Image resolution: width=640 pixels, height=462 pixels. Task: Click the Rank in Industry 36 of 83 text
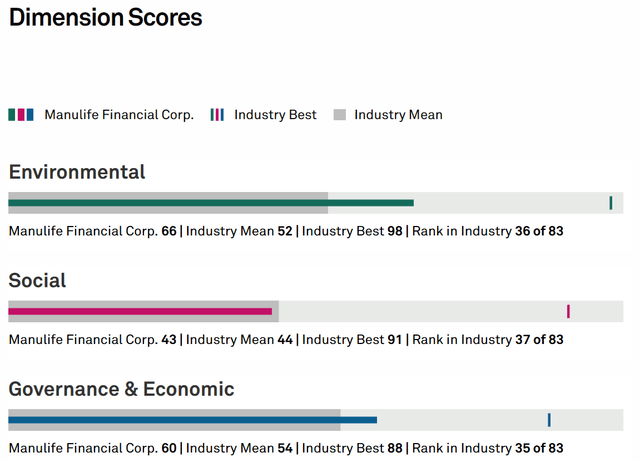pos(488,231)
